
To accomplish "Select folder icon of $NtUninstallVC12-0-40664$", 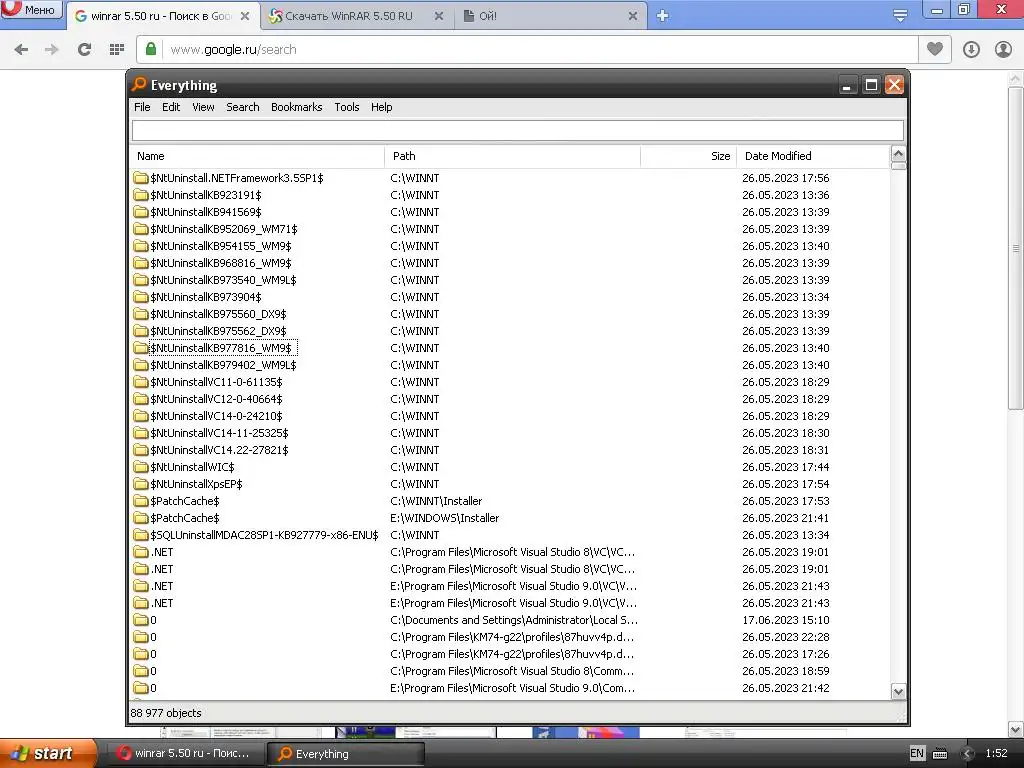I will [140, 398].
